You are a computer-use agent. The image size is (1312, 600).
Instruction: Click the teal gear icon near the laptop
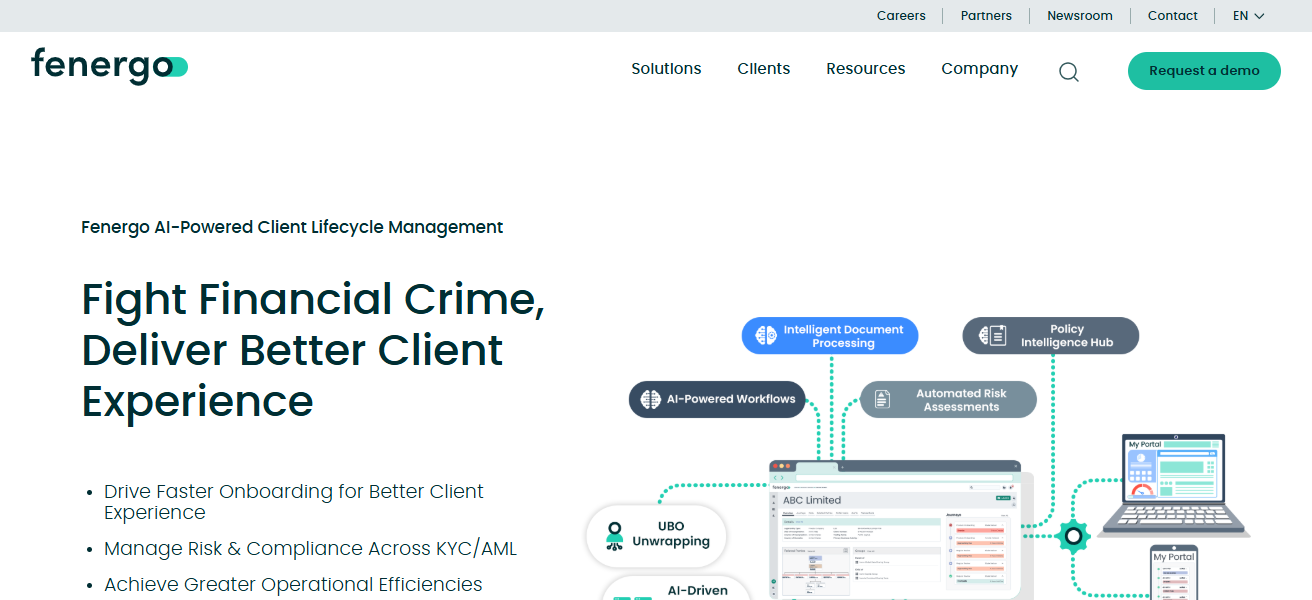pos(1072,537)
